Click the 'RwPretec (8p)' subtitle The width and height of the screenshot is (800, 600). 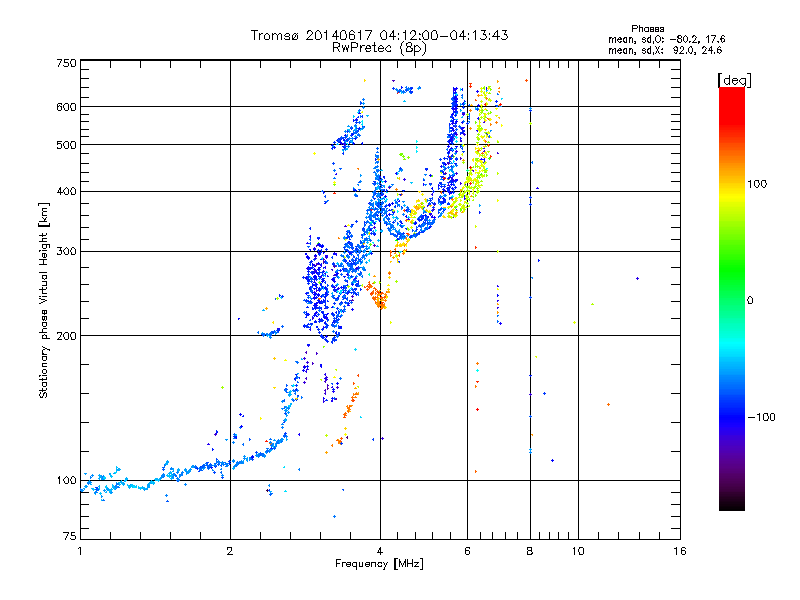(379, 48)
